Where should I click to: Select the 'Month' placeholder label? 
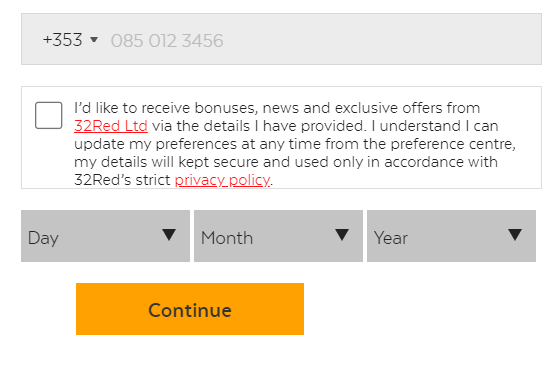coord(227,238)
